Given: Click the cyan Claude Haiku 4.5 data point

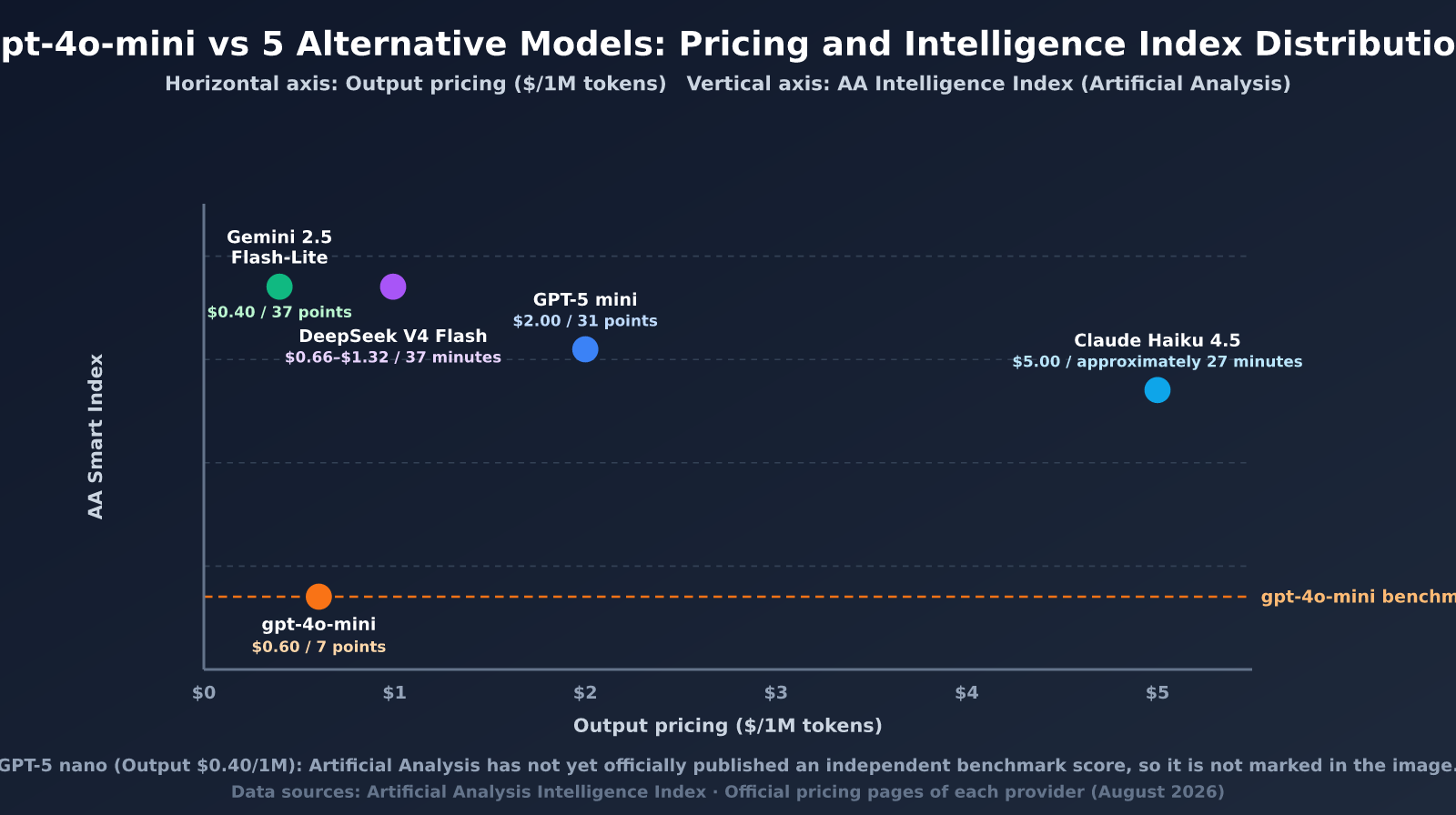Looking at the screenshot, I should [1157, 389].
